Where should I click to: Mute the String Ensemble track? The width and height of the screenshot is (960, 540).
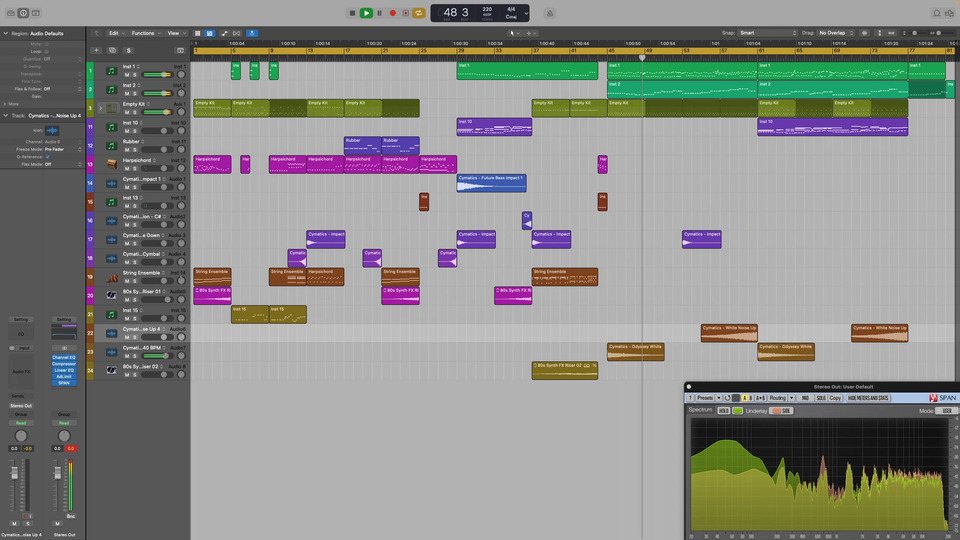(127, 281)
